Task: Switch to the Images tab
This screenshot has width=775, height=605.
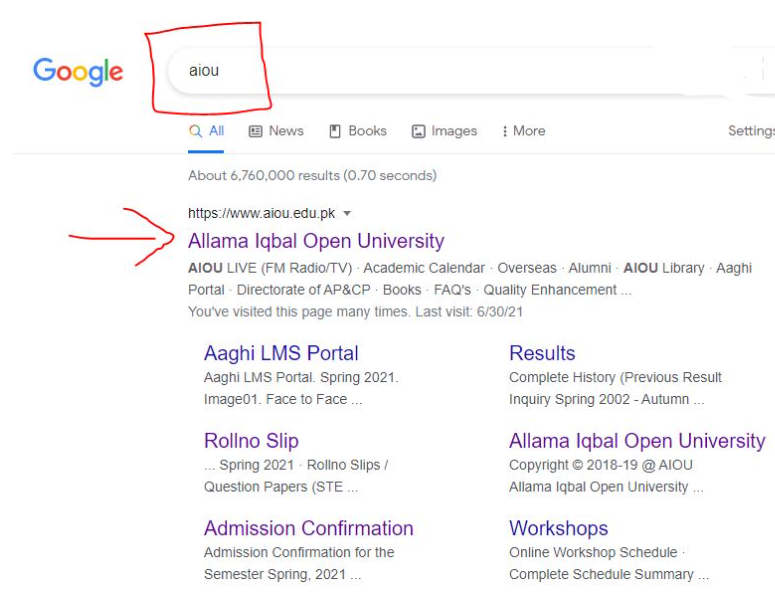Action: pyautogui.click(x=444, y=131)
